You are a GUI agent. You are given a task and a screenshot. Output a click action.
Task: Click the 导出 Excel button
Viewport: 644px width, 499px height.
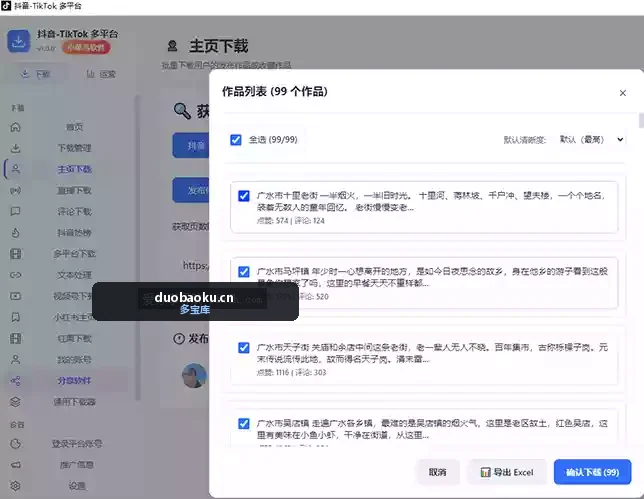[x=507, y=472]
